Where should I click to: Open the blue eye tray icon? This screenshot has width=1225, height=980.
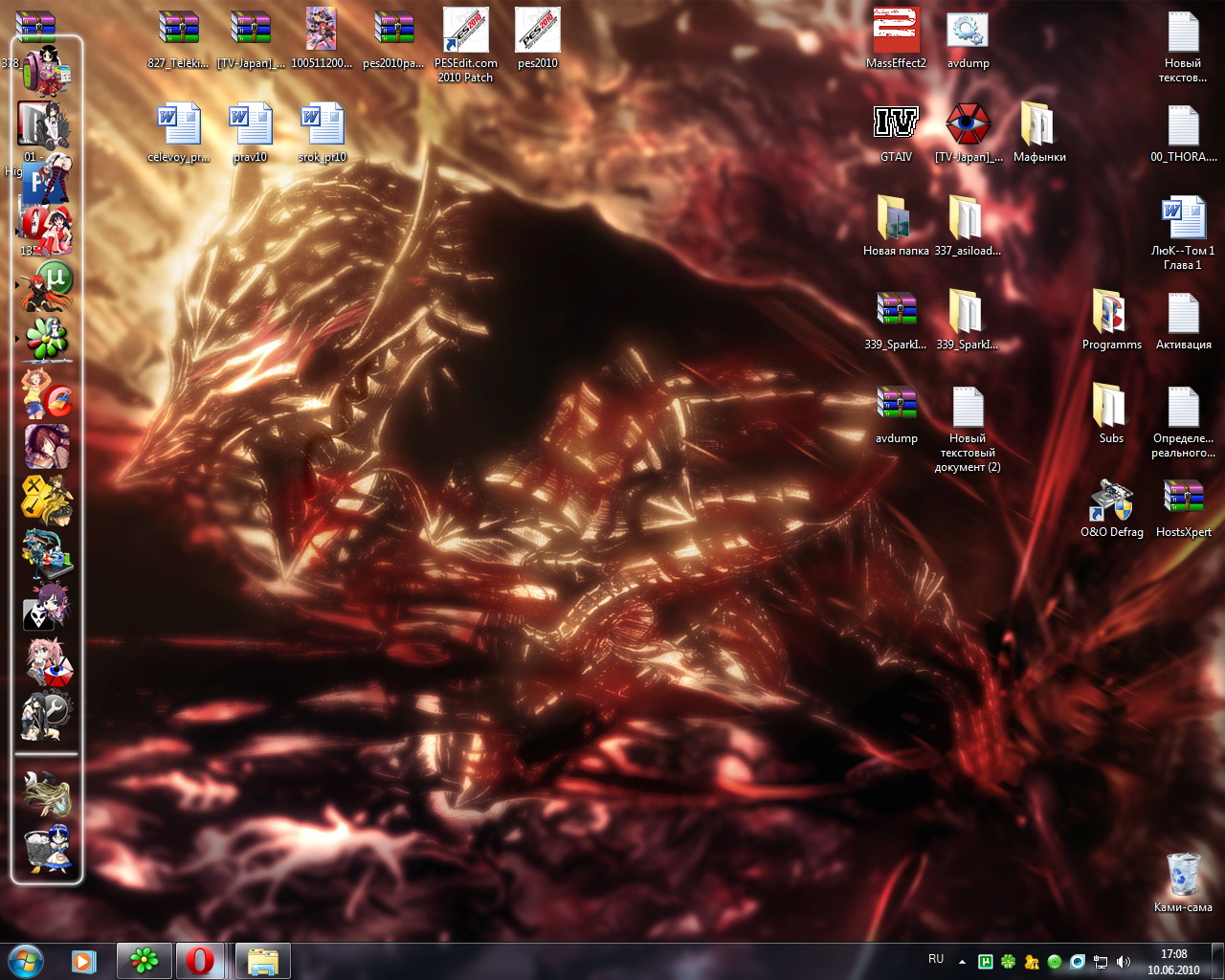click(1078, 962)
